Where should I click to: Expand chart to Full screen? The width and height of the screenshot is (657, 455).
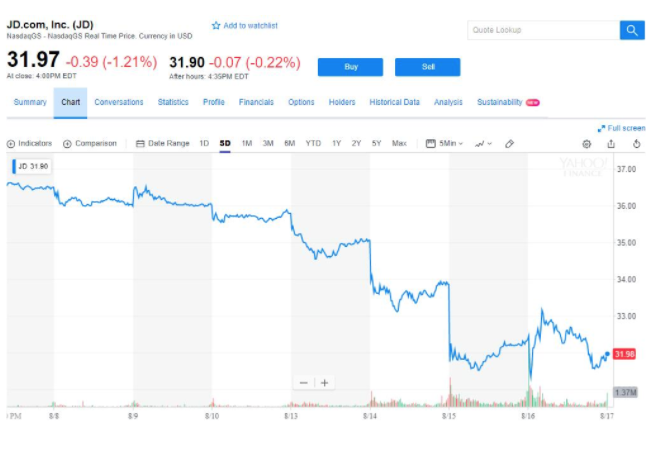pos(621,128)
